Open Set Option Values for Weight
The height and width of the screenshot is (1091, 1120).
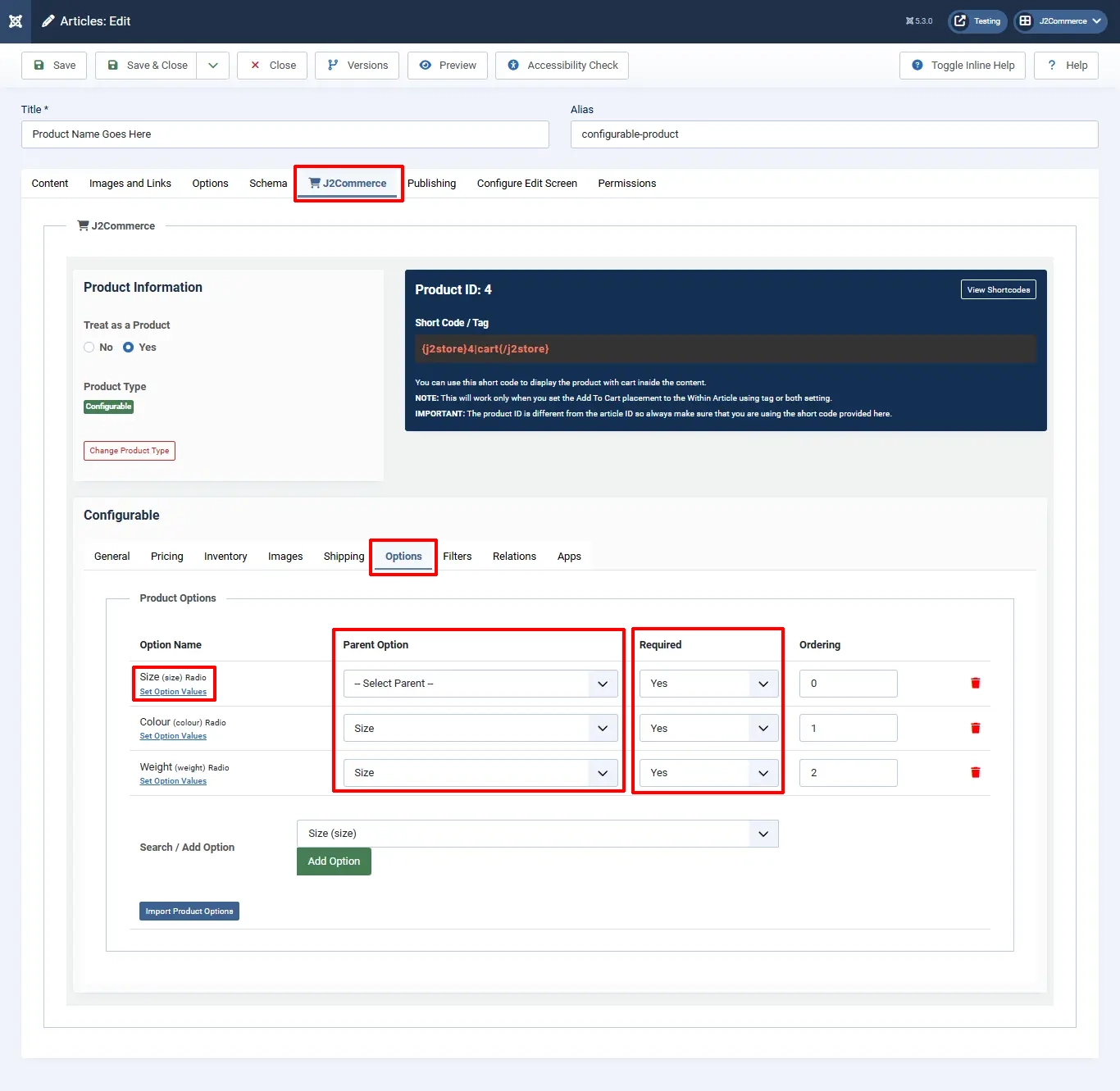(173, 781)
